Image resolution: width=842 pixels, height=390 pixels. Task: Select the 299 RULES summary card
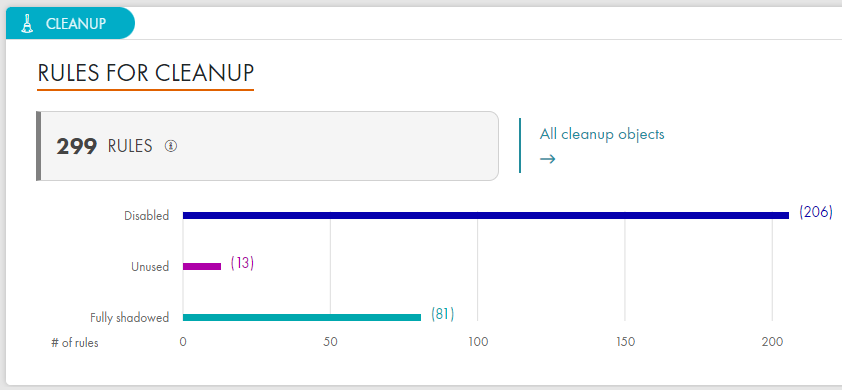(x=267, y=146)
